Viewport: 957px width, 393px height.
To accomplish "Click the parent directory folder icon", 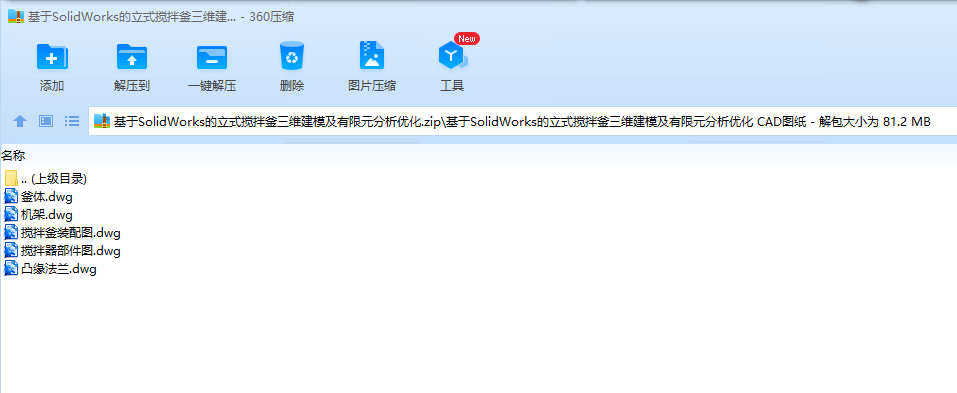I will 11,178.
